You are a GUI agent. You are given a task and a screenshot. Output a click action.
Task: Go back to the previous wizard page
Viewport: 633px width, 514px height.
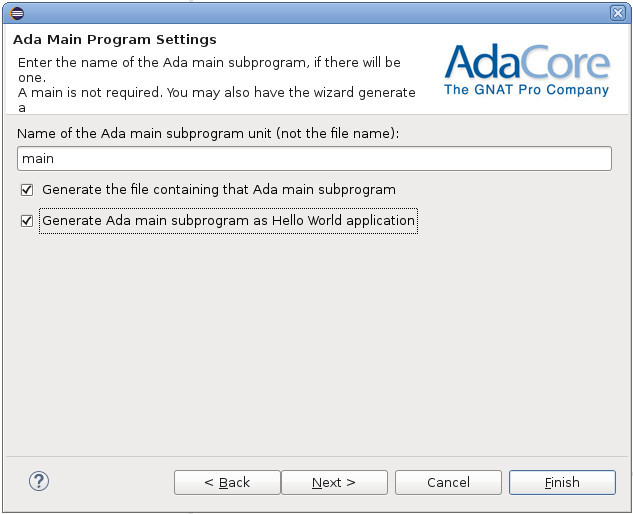(x=227, y=482)
